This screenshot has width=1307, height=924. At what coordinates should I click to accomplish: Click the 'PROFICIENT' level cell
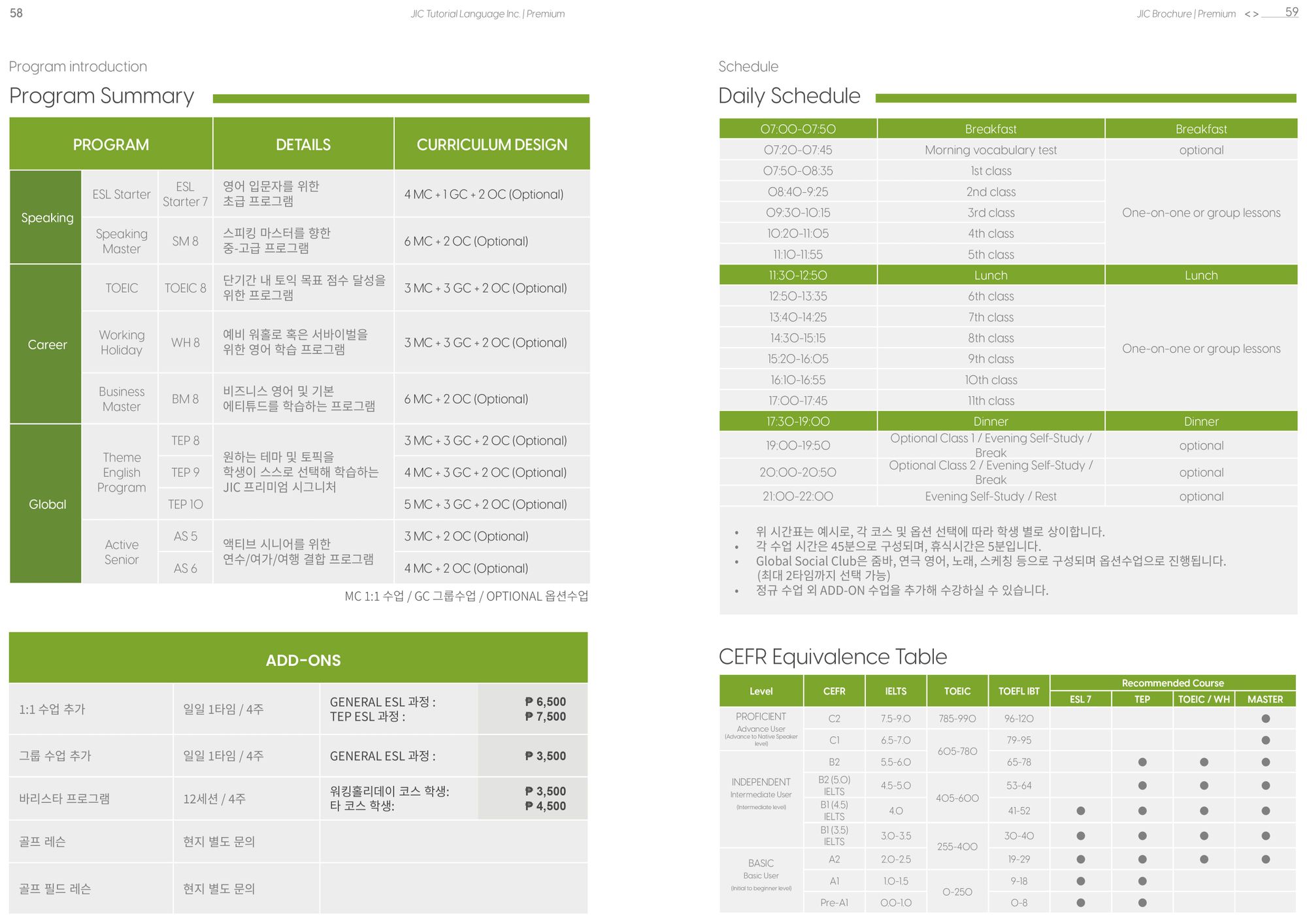coord(761,729)
